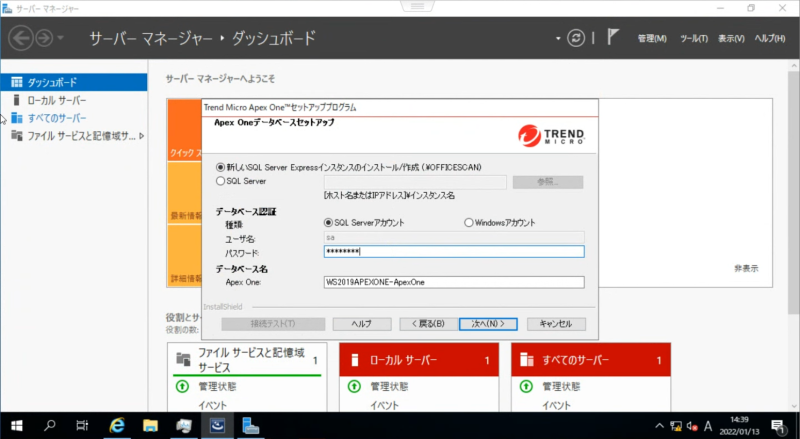Click the Apex One database name field
This screenshot has width=800, height=439.
(x=454, y=282)
